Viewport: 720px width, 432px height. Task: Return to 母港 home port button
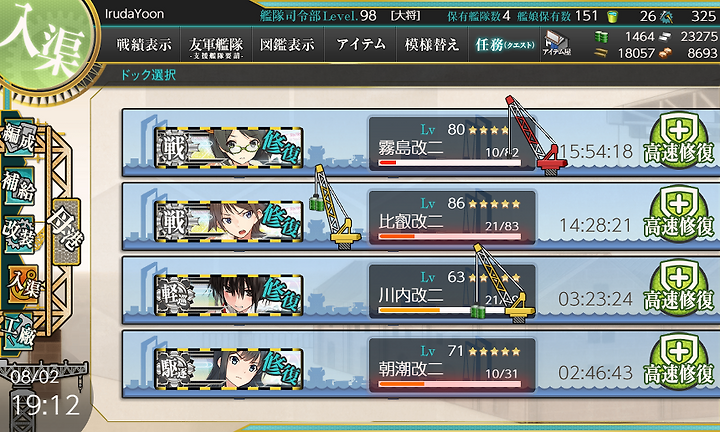pos(67,232)
